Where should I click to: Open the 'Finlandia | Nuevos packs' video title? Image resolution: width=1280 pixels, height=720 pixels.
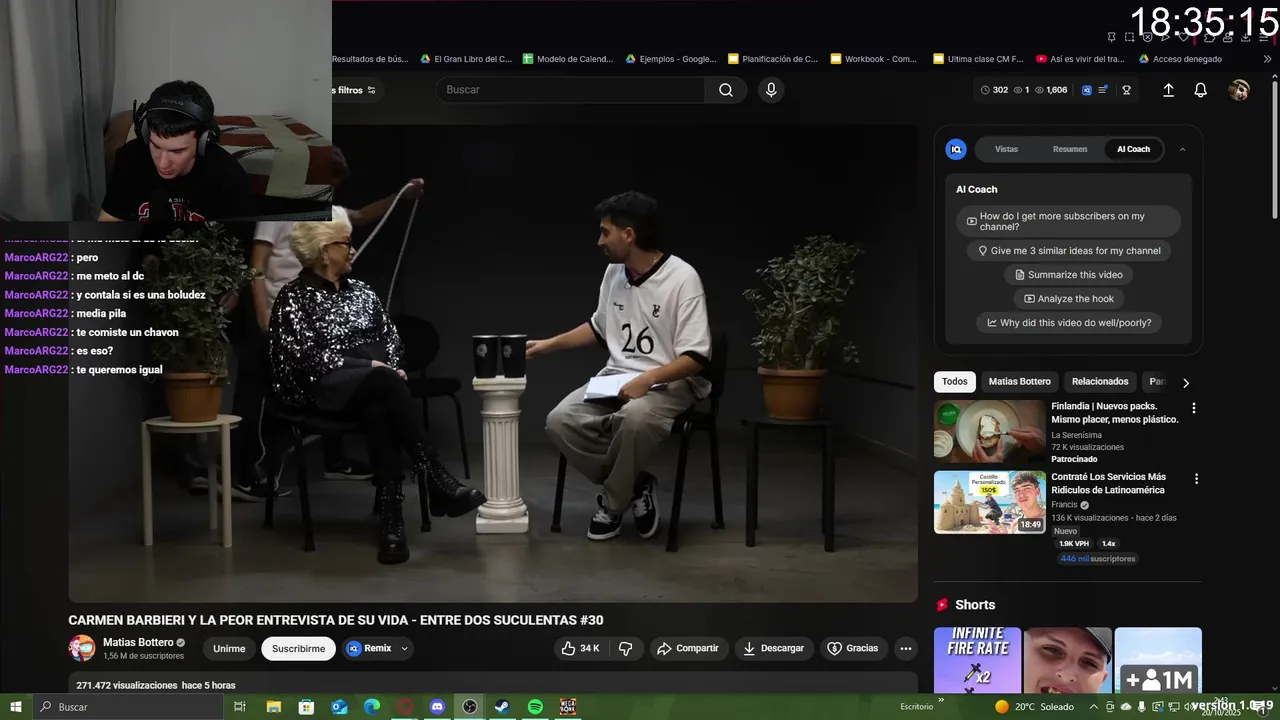coord(1114,413)
